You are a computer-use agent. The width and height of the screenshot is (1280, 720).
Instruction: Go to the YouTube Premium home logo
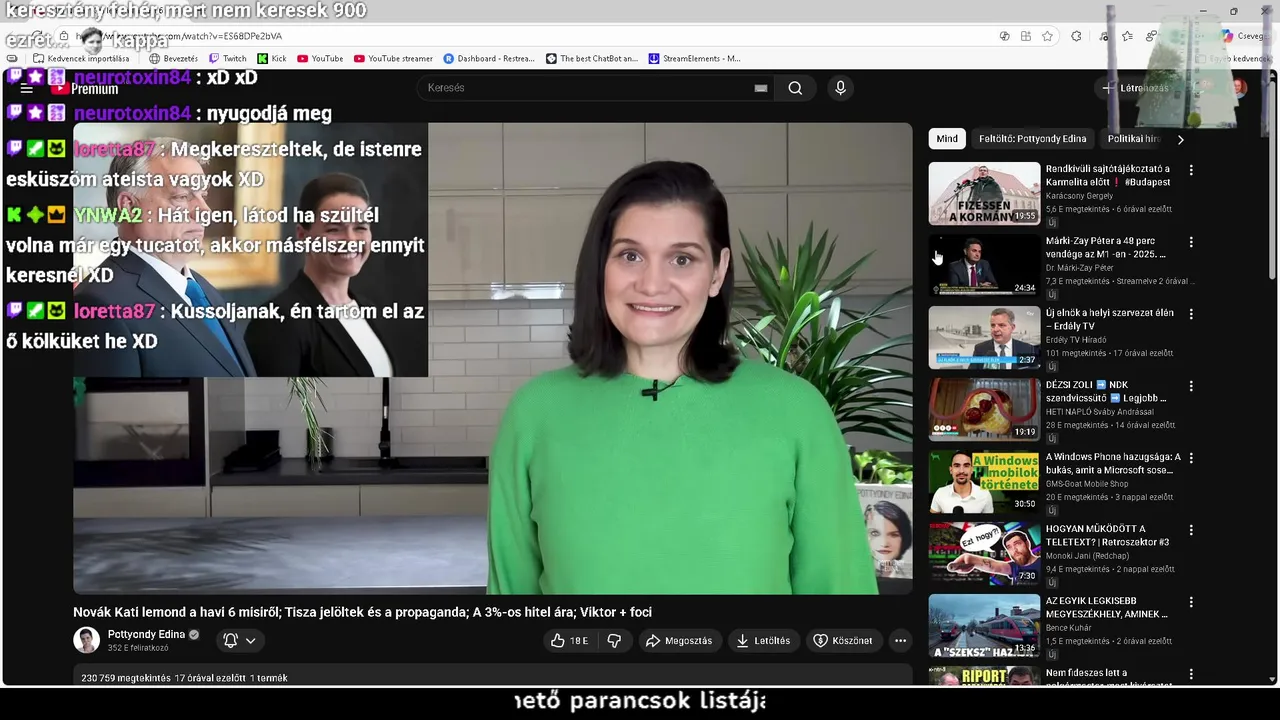85,88
